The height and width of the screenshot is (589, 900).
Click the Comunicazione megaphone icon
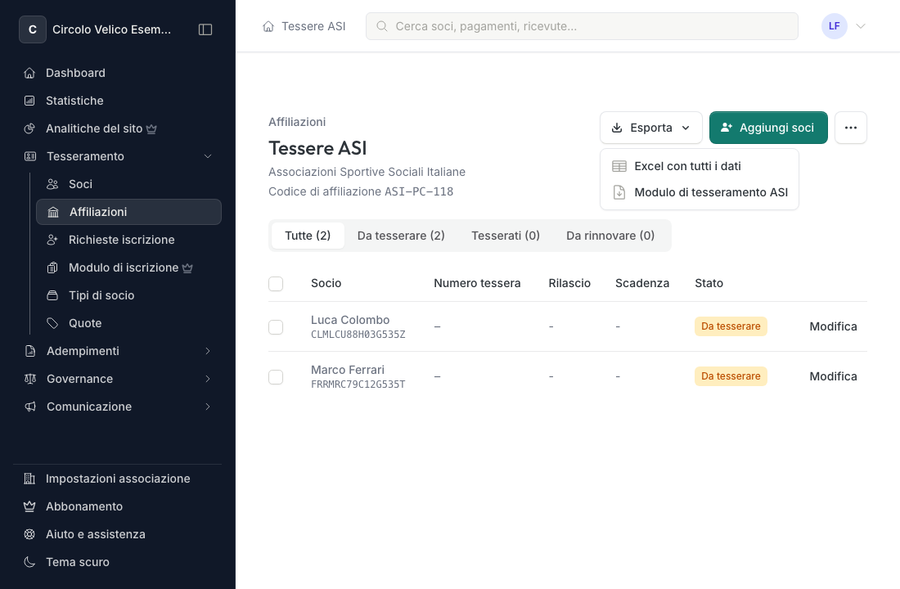point(30,406)
